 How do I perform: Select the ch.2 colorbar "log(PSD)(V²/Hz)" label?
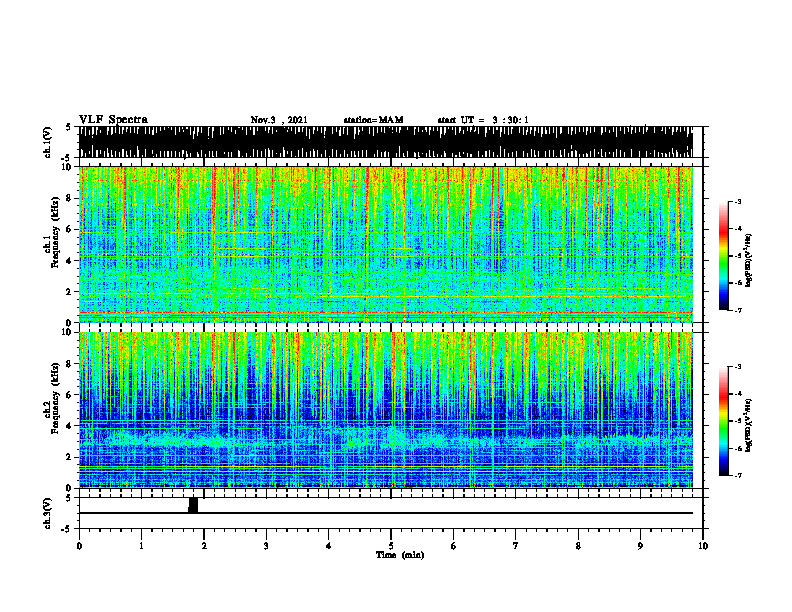[749, 425]
